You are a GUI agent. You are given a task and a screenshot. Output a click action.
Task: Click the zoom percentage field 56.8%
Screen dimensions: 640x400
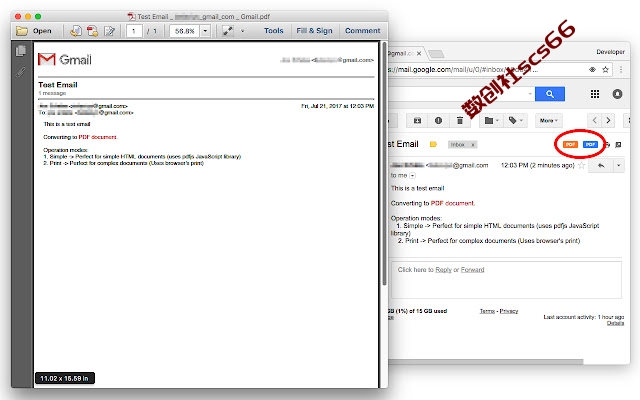point(184,31)
